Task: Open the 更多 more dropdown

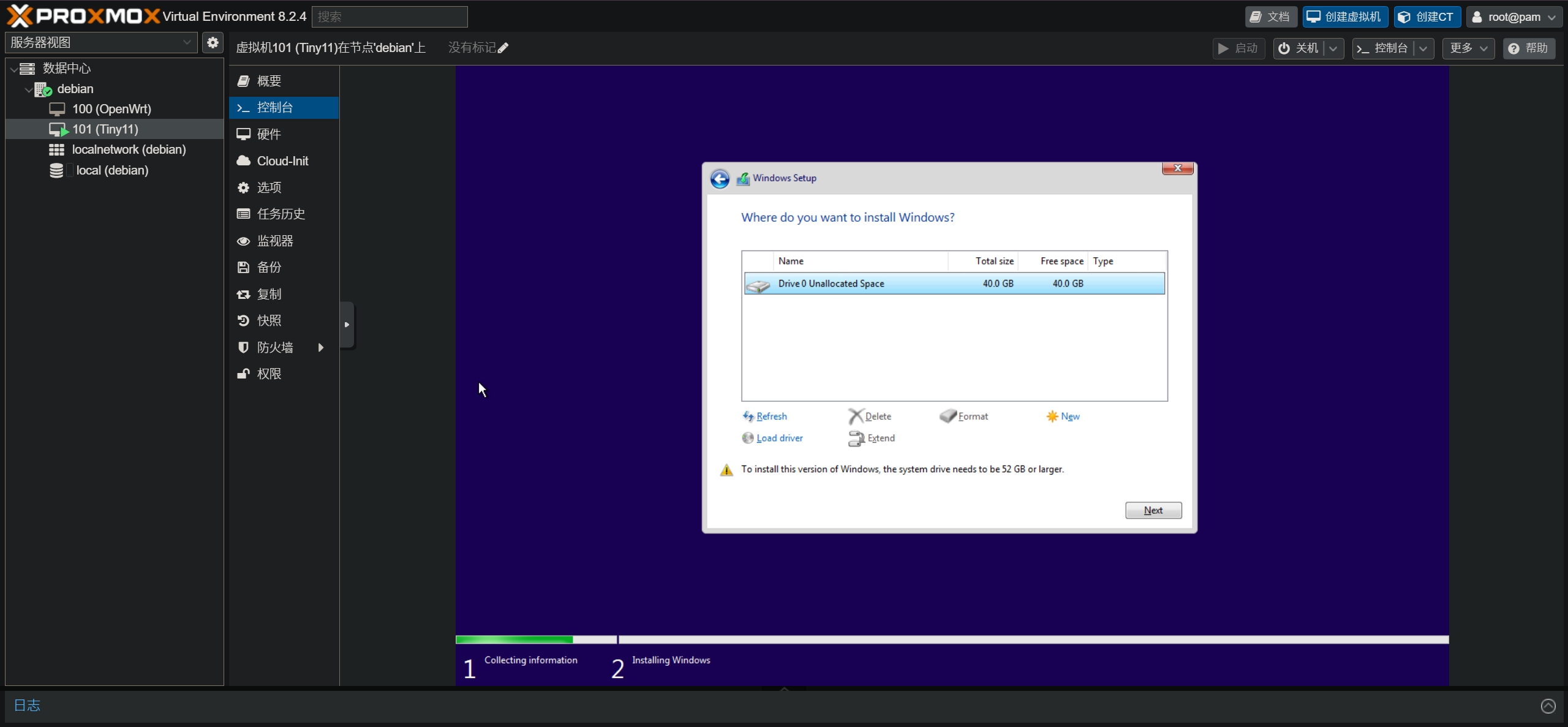Action: tap(1468, 48)
